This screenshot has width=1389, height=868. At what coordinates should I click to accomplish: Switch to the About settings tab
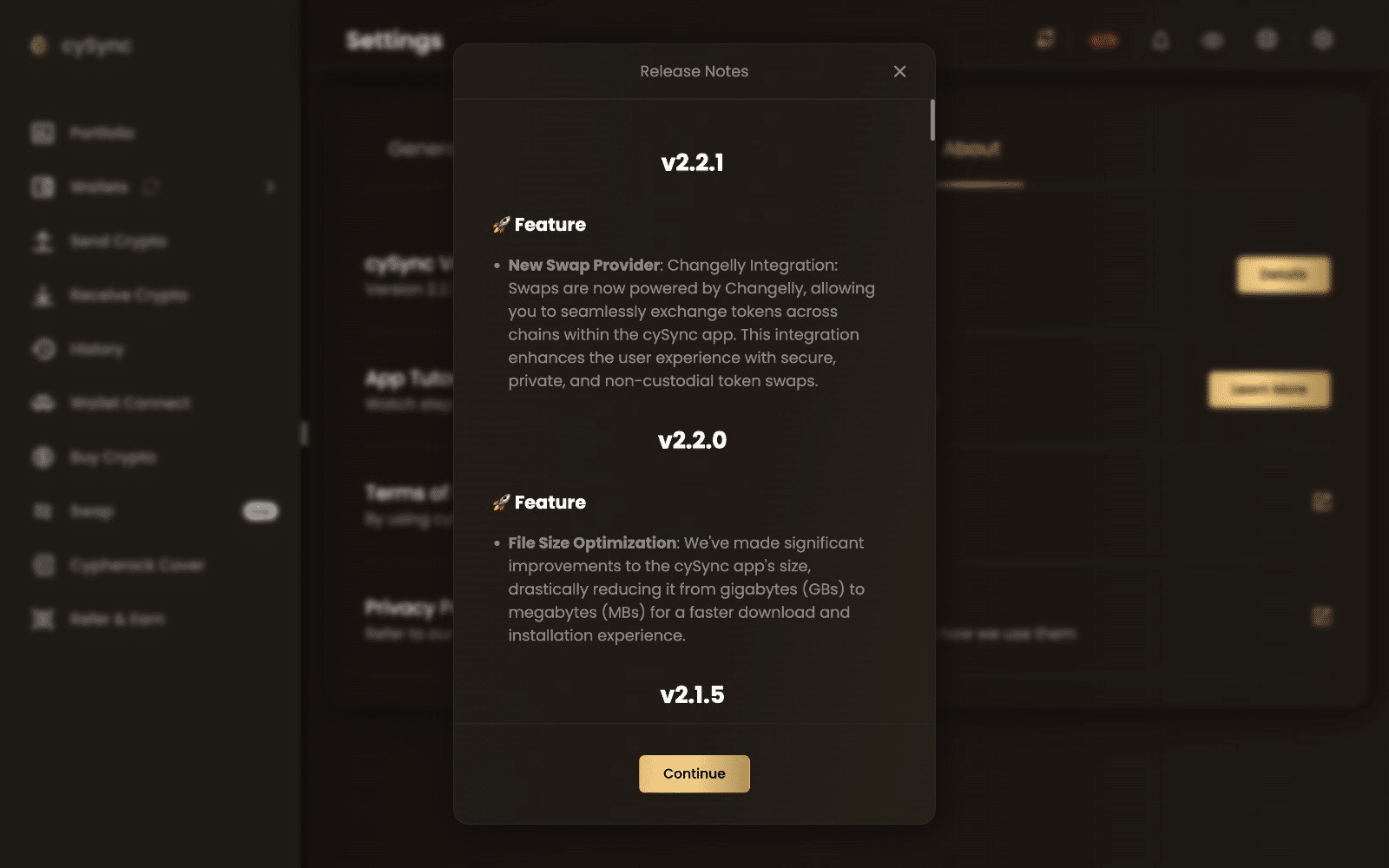click(x=972, y=149)
